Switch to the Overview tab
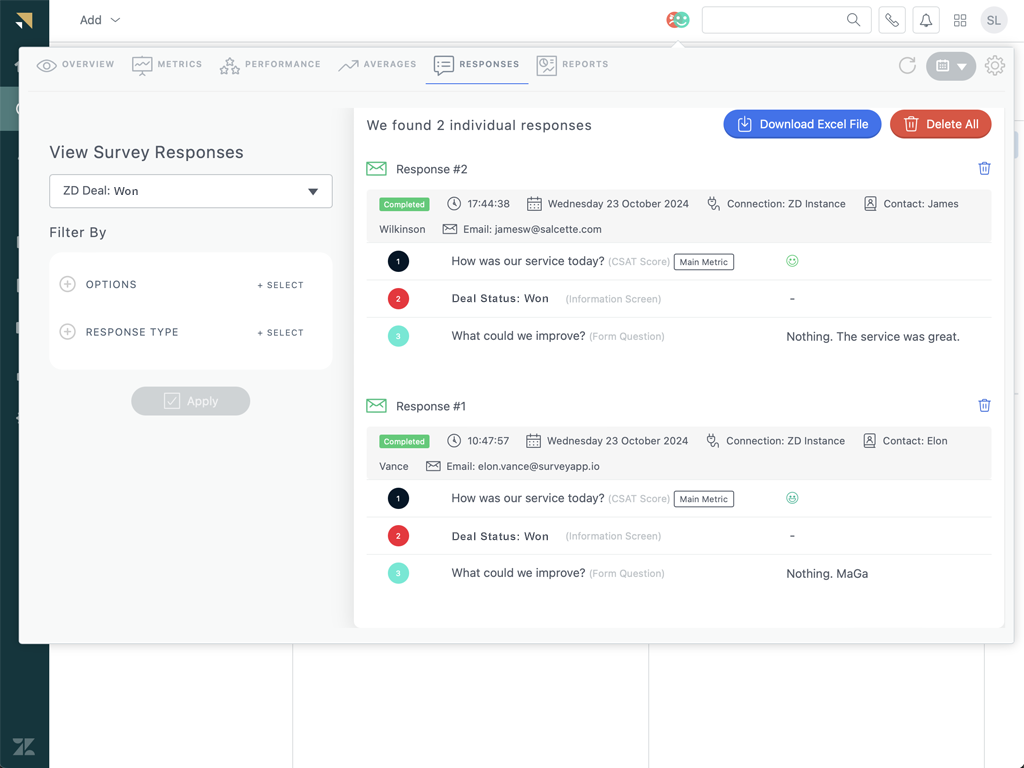Viewport: 1024px width, 768px height. click(76, 65)
